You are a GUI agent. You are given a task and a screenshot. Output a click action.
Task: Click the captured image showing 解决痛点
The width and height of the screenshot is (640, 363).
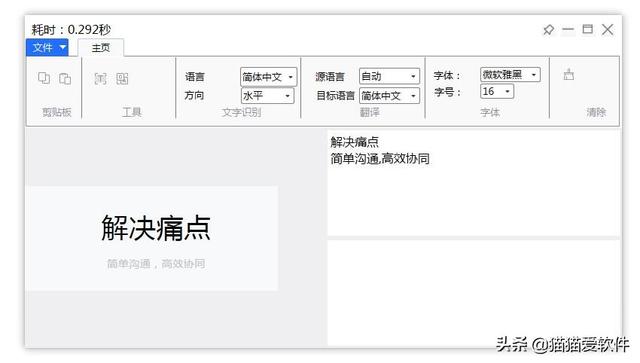(152, 238)
